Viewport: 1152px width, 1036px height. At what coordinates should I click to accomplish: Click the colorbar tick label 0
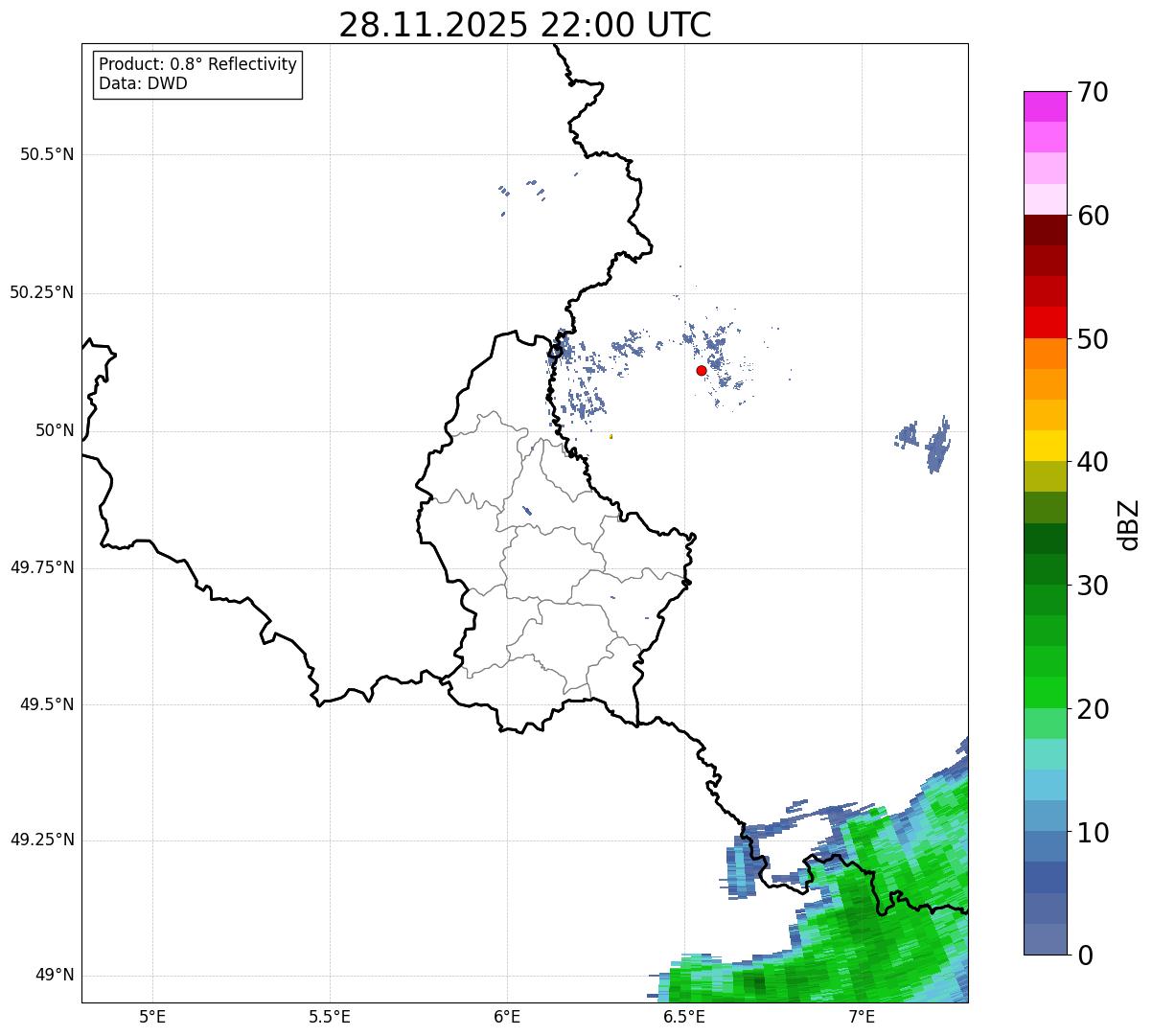click(1085, 955)
